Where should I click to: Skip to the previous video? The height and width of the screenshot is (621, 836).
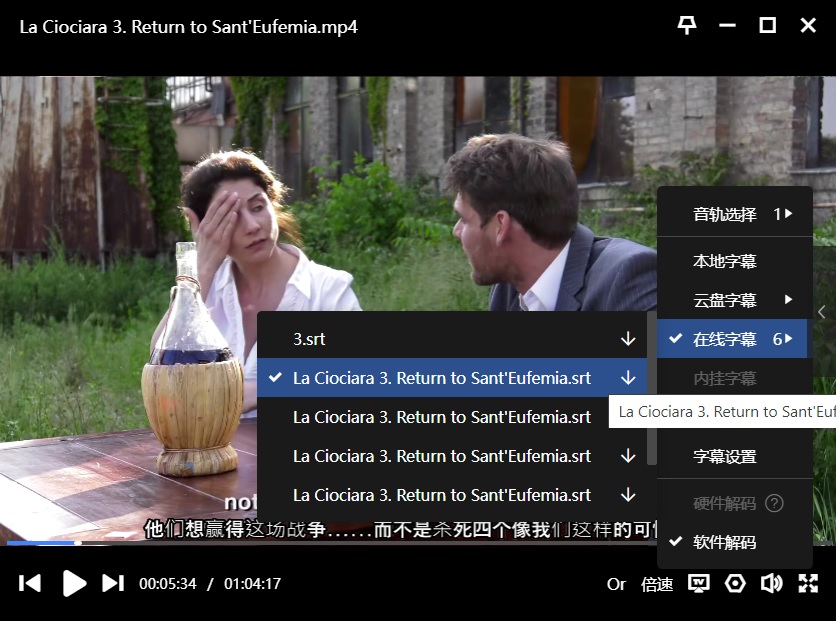[30, 583]
